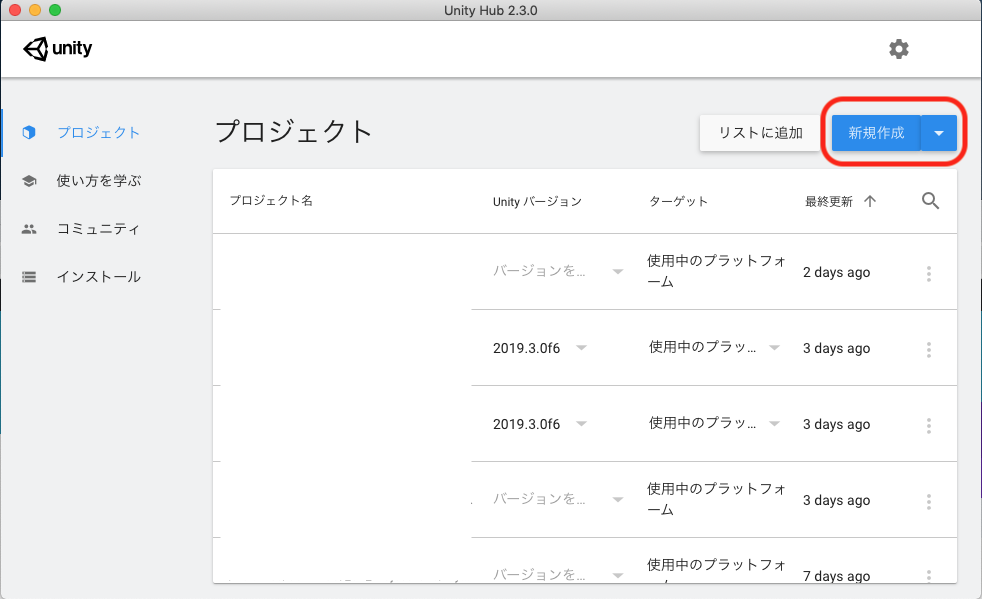Click the Unity バージョン column header
The height and width of the screenshot is (599, 982).
tap(537, 201)
